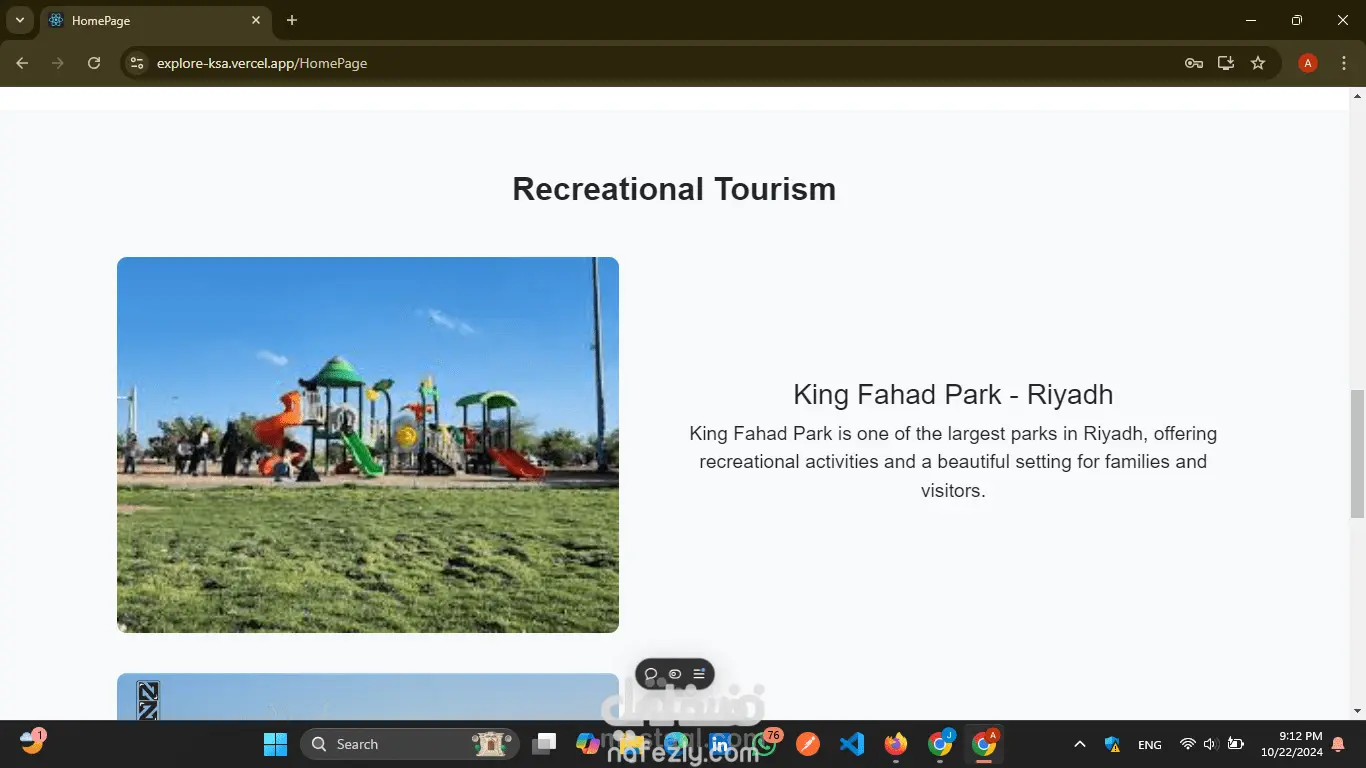Click the King Fahad Park - Riyadh title
The width and height of the screenshot is (1366, 768).
[x=953, y=394]
